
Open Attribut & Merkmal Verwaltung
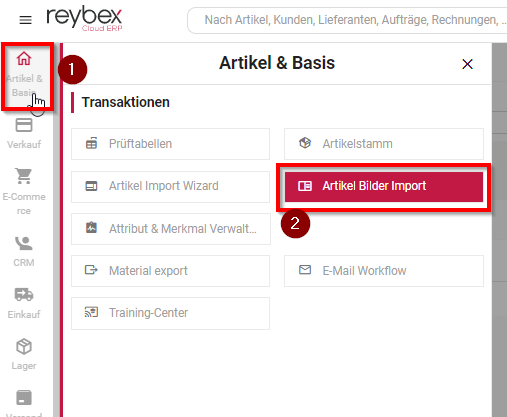(171, 229)
